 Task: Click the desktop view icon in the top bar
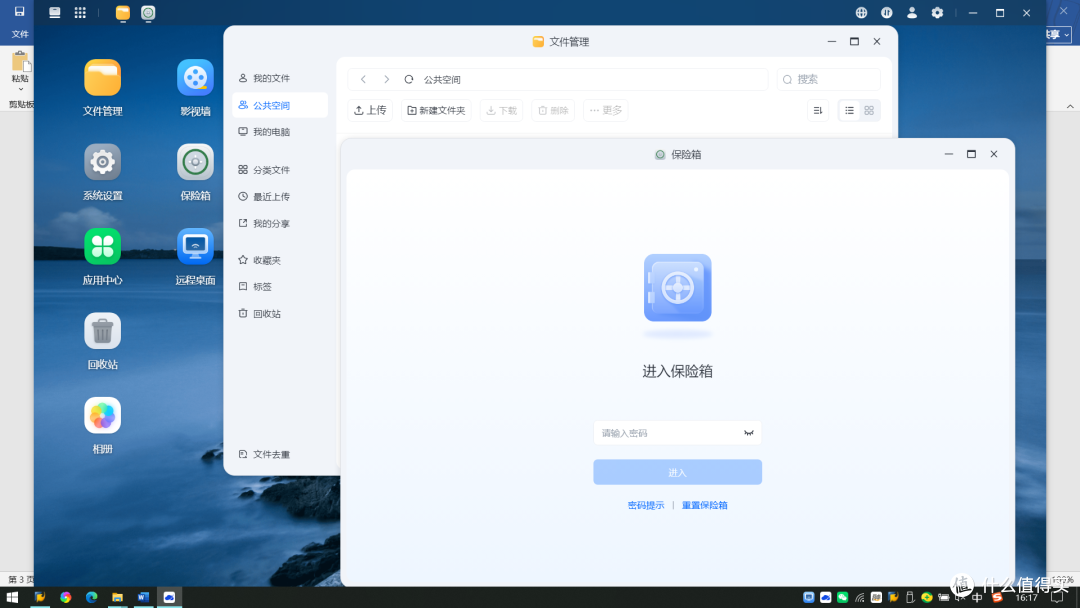[x=54, y=12]
